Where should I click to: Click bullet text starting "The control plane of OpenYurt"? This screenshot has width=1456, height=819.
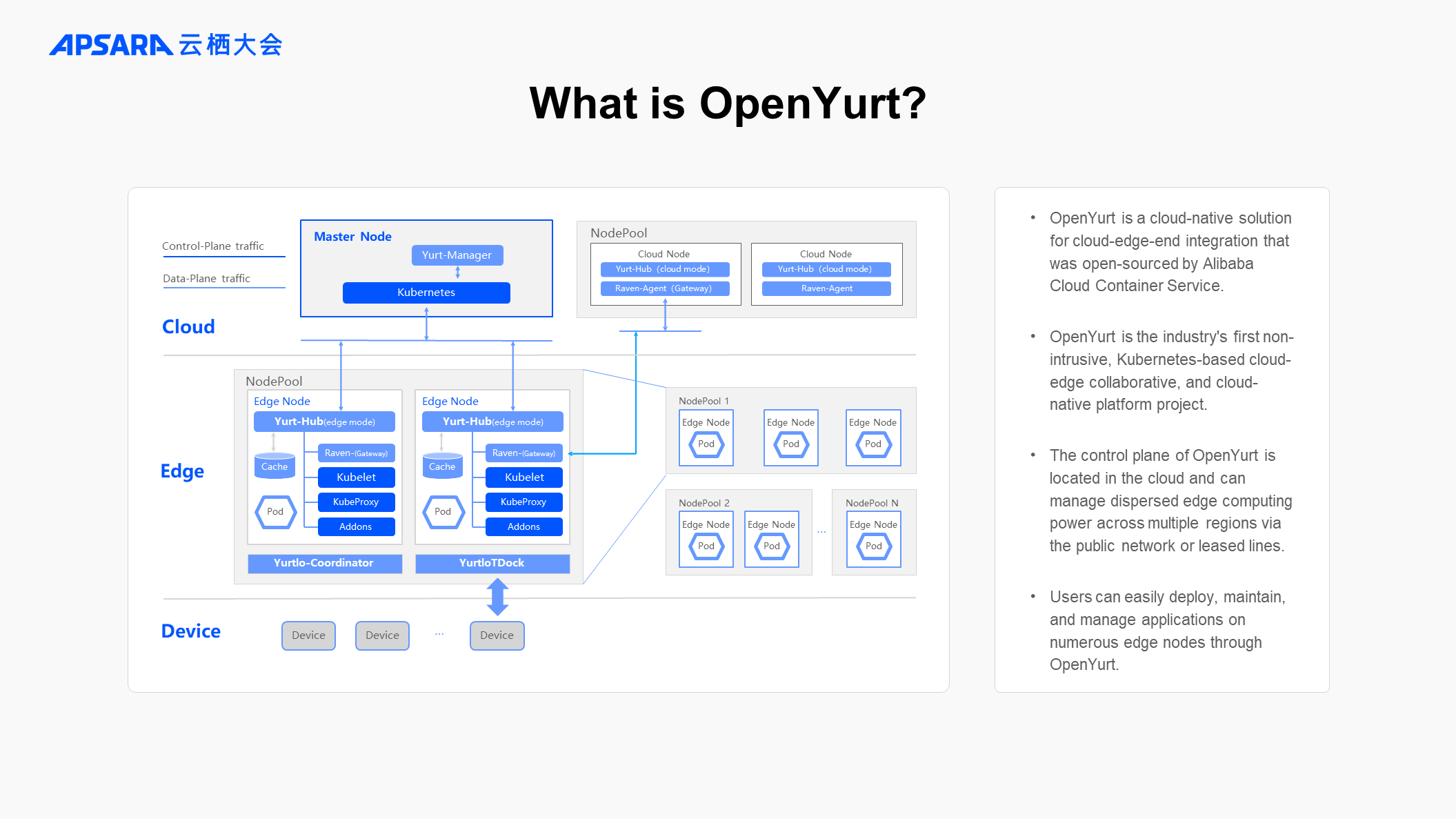1170,501
